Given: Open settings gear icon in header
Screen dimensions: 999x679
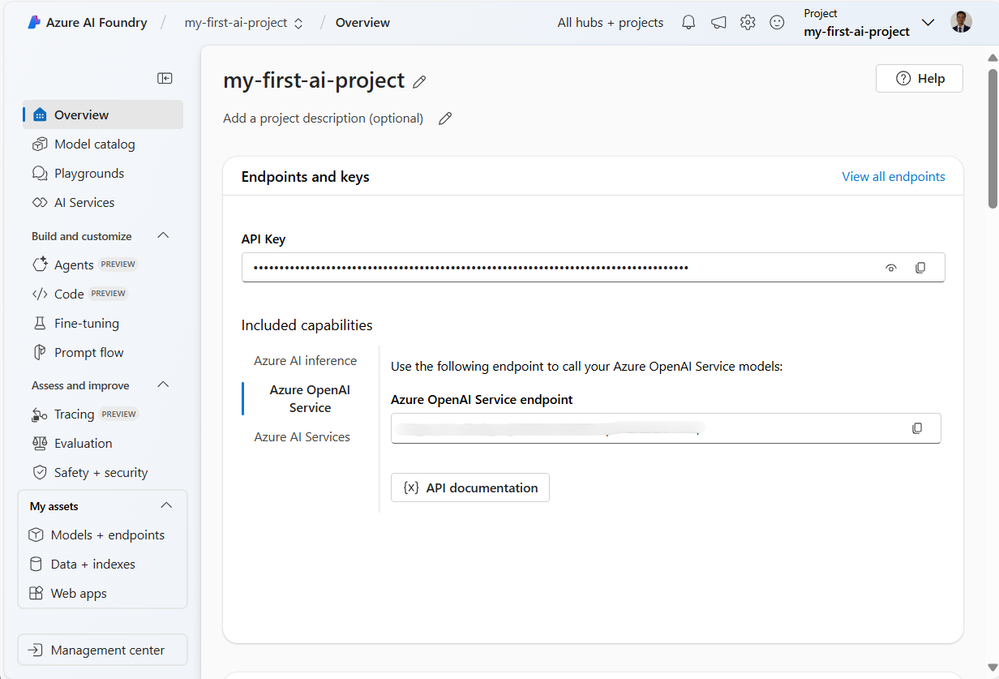Looking at the screenshot, I should 747,22.
